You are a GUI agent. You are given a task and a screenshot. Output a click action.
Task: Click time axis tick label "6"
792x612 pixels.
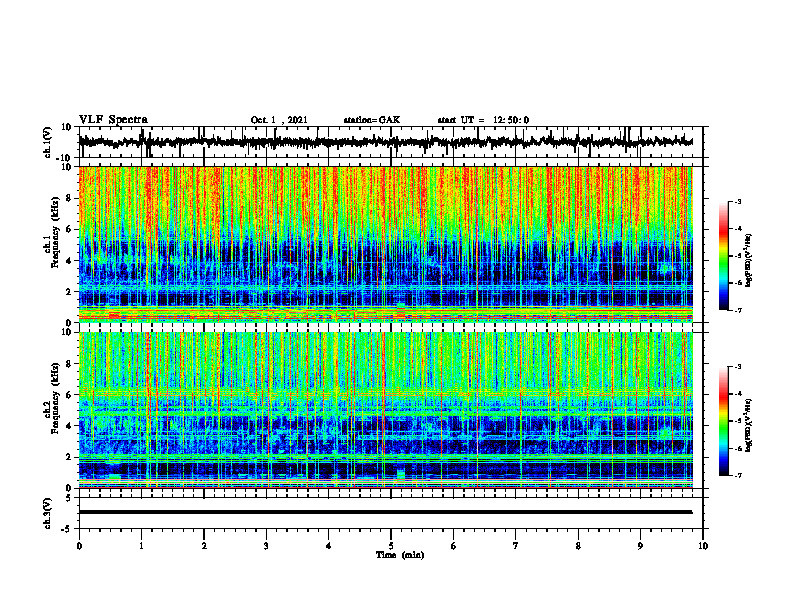click(453, 546)
